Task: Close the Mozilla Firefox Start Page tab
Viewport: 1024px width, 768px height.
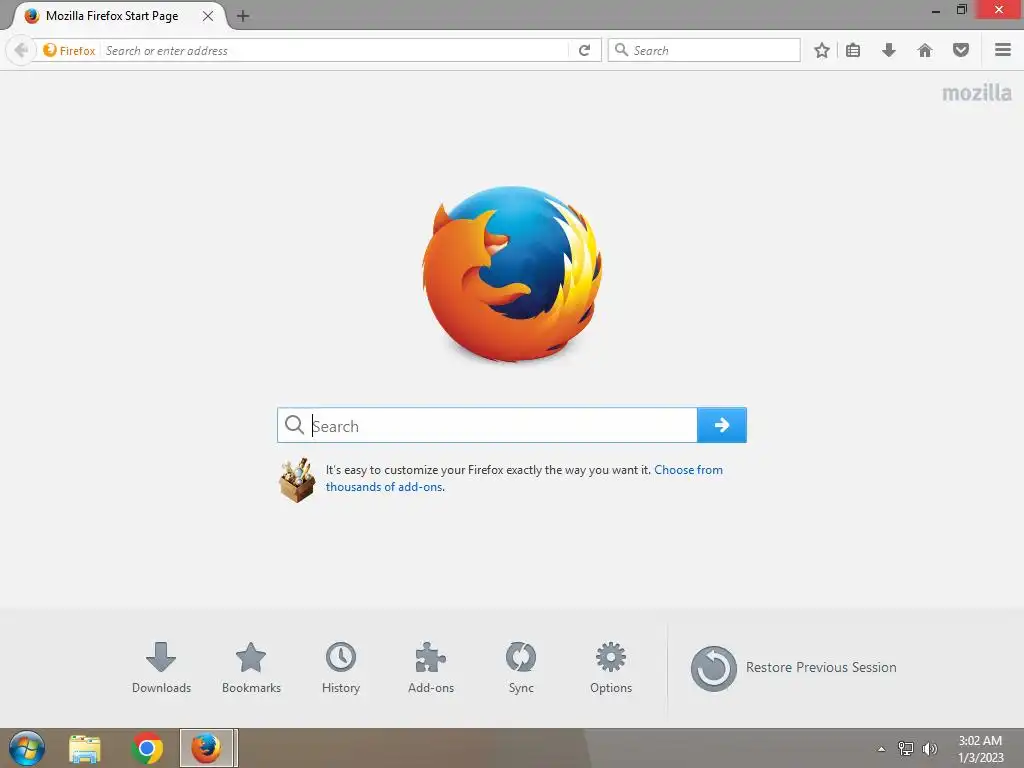Action: pos(208,16)
